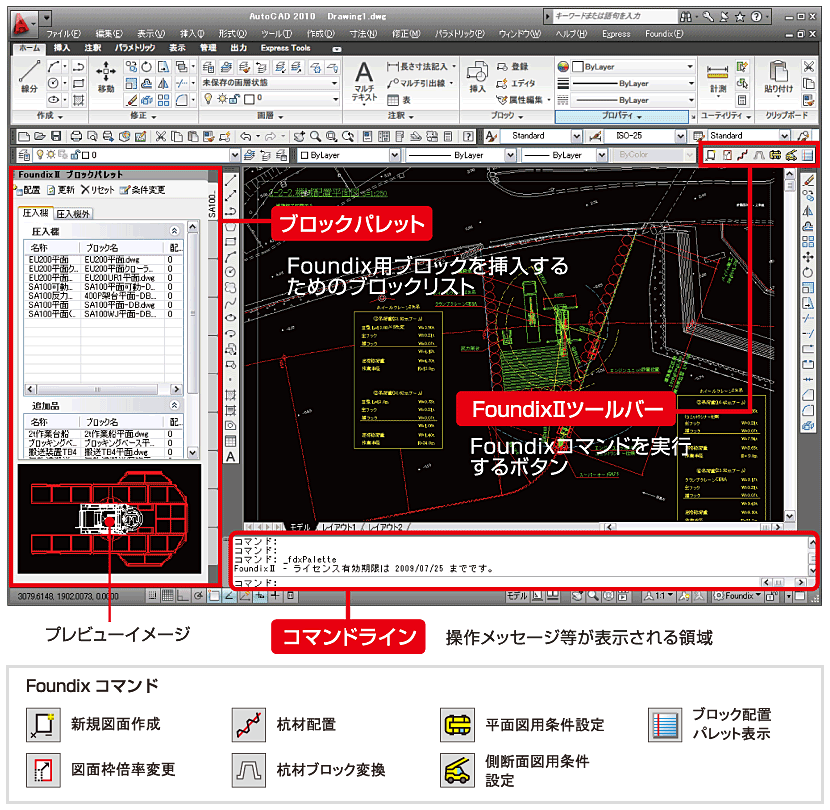Click the binoculars search icon in title bar
This screenshot has height=810, width=830.
(x=686, y=16)
